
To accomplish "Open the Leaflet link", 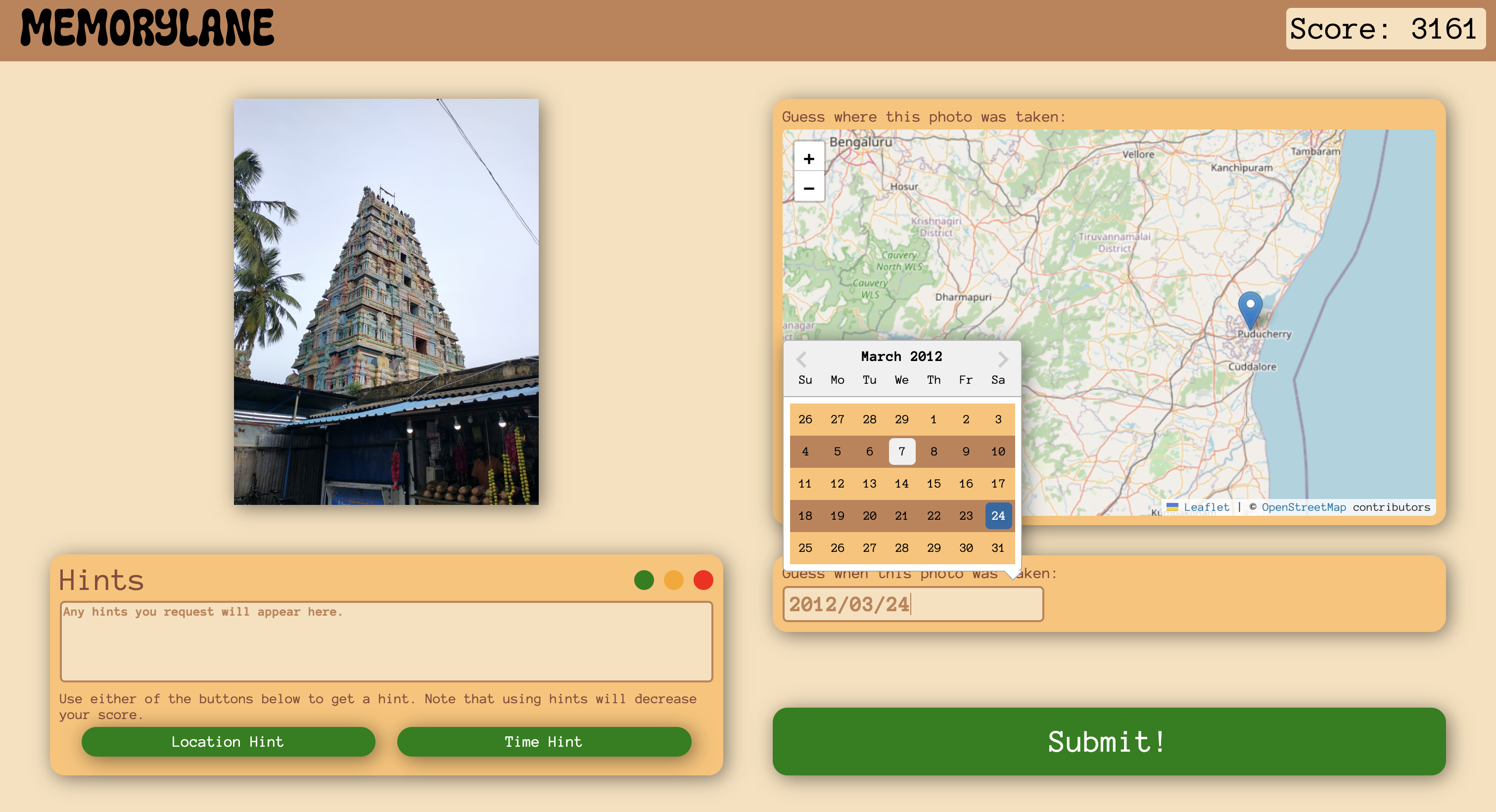I will click(1206, 507).
